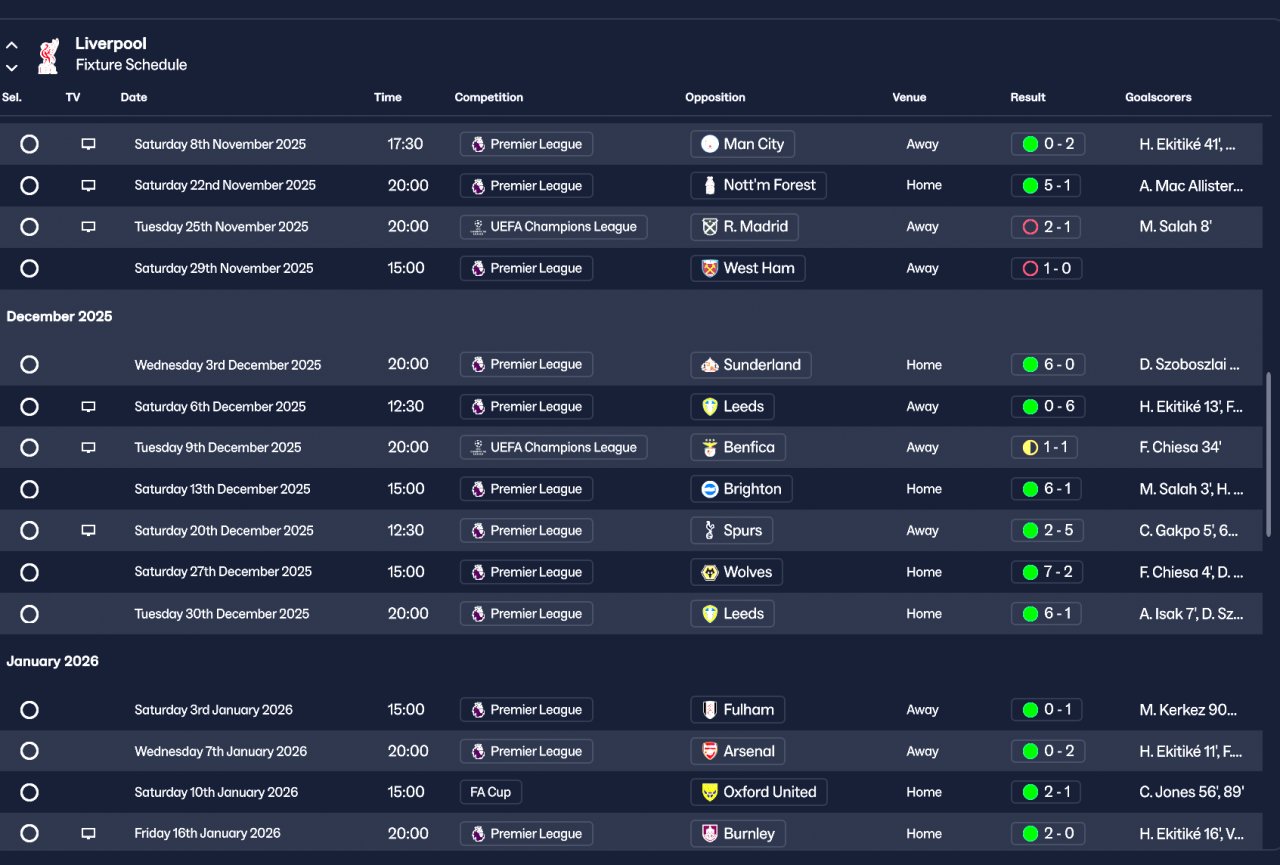
Task: Click the Arsenal club crest
Action: point(710,751)
